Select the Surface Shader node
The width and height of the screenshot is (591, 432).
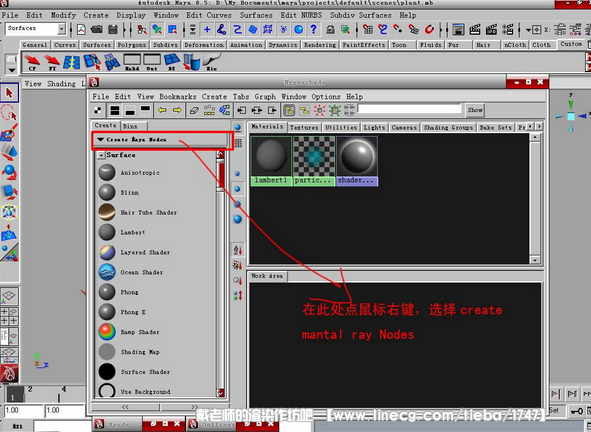point(135,372)
